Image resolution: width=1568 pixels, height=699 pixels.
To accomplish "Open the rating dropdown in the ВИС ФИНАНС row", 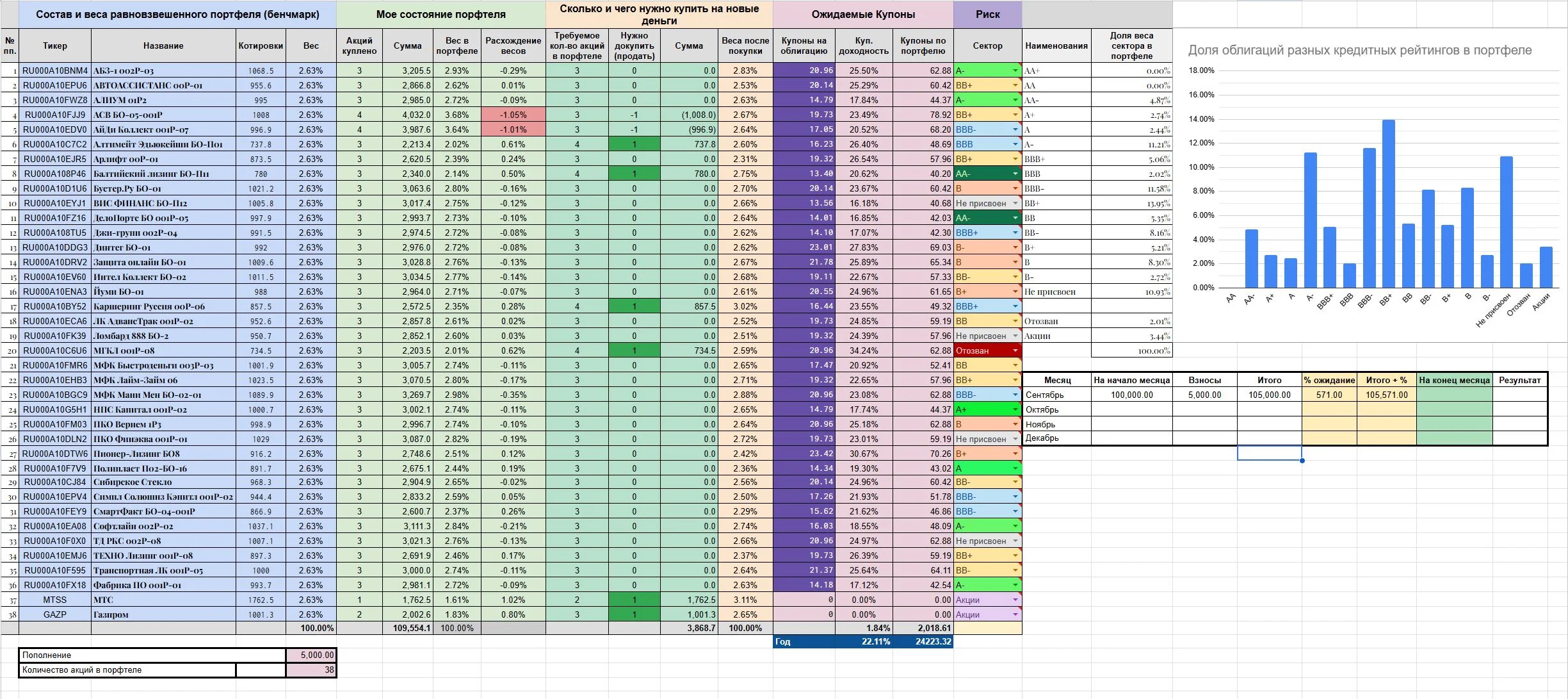I will point(1015,203).
